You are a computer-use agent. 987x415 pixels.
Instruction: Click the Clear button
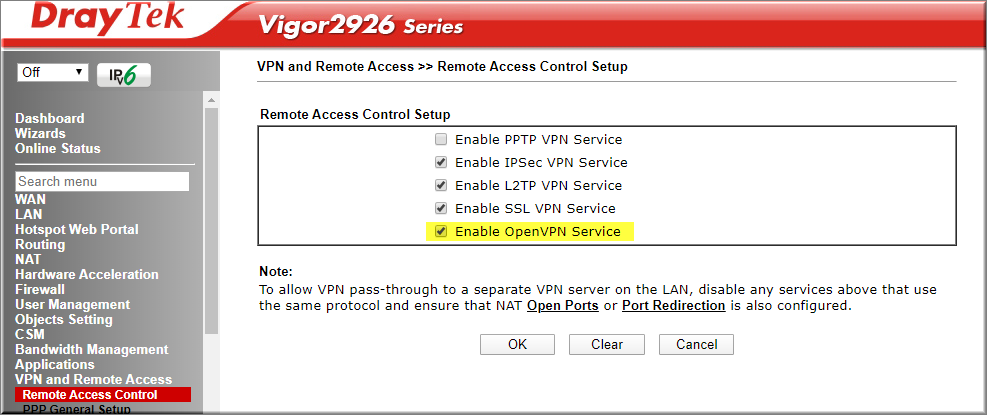(607, 344)
